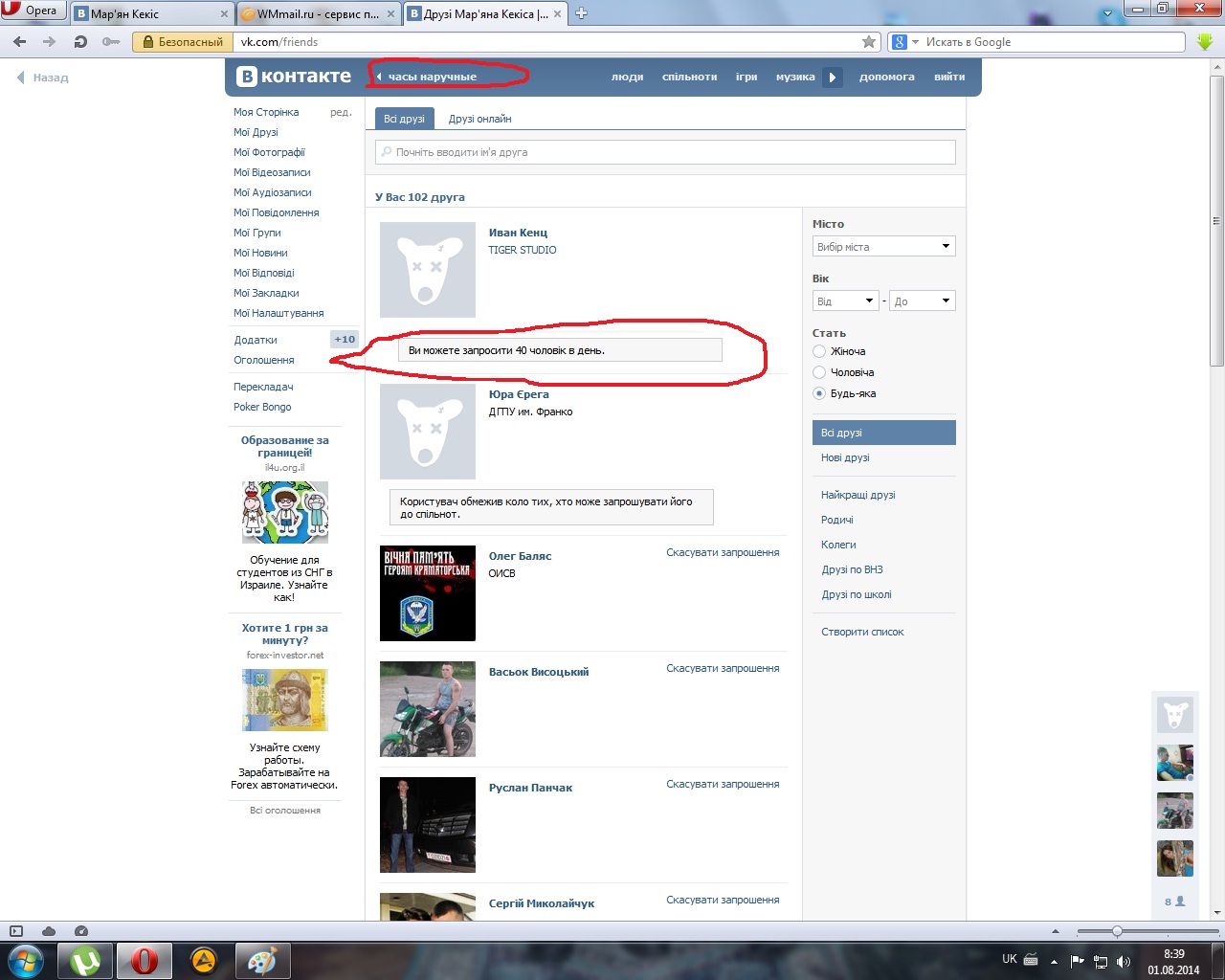Screen dimensions: 1225x980
Task: Open the online friends counter in chat sidebar
Action: pos(1174,902)
